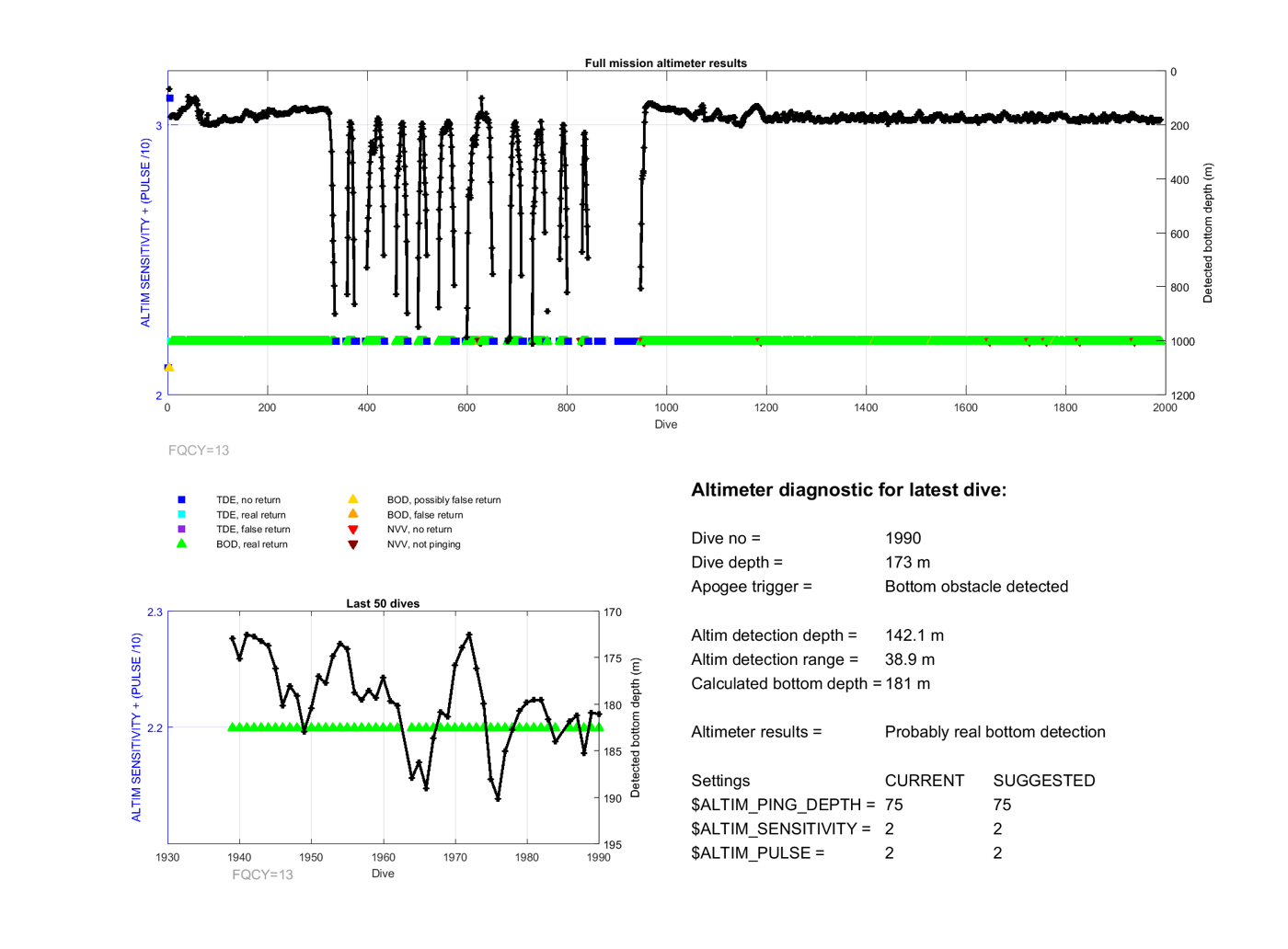Click the current $ALTIM_PING_DEPTH value 75

[x=894, y=805]
